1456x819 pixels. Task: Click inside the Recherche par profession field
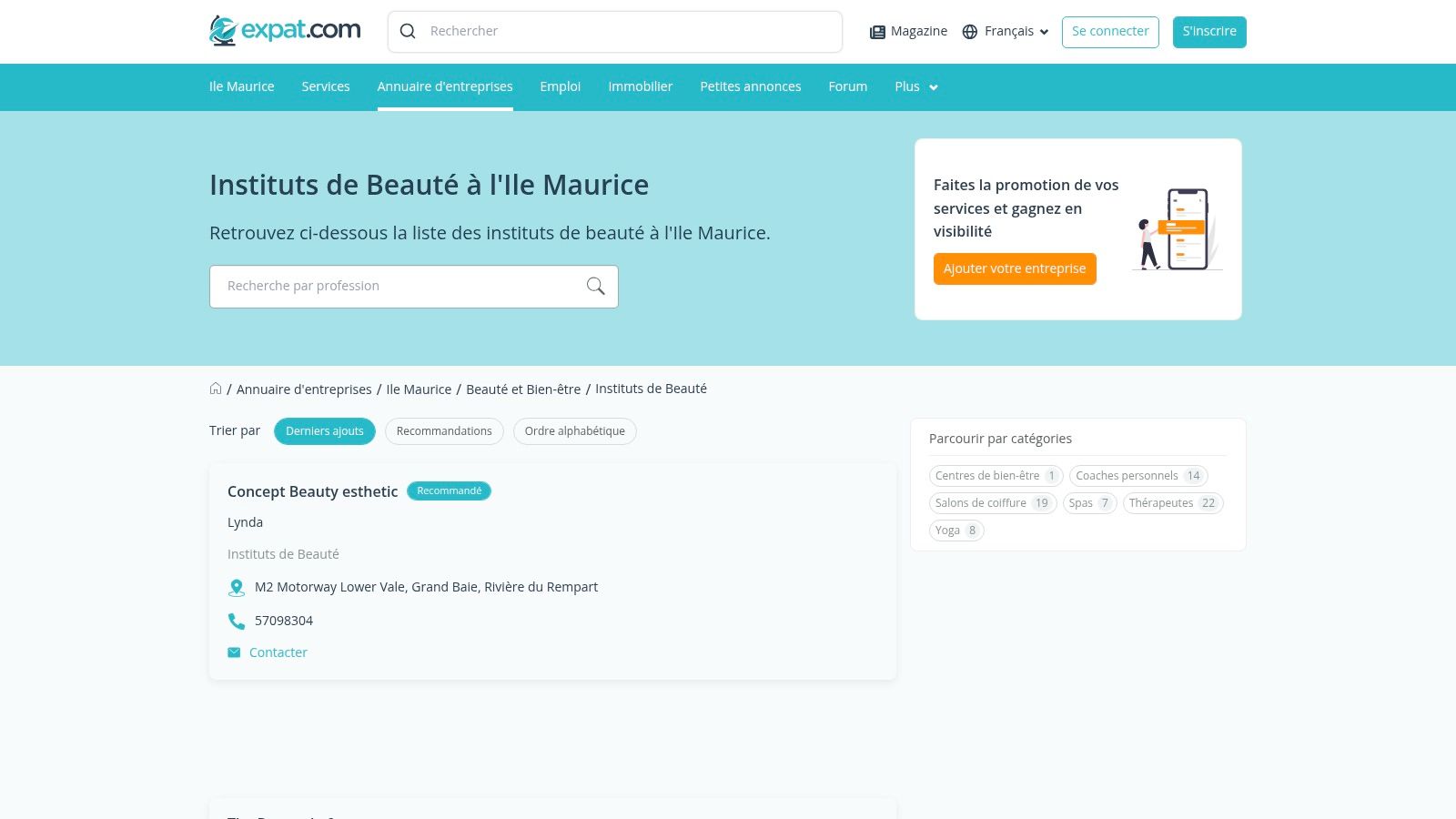tap(391, 286)
